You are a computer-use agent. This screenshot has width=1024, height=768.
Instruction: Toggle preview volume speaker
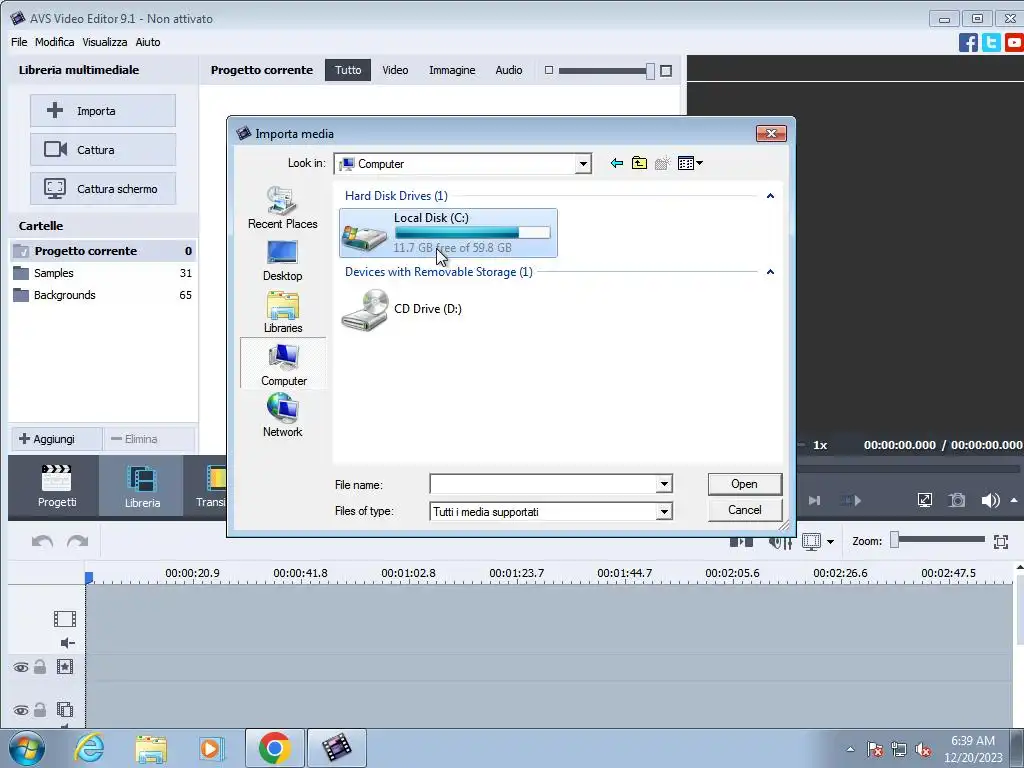point(990,500)
